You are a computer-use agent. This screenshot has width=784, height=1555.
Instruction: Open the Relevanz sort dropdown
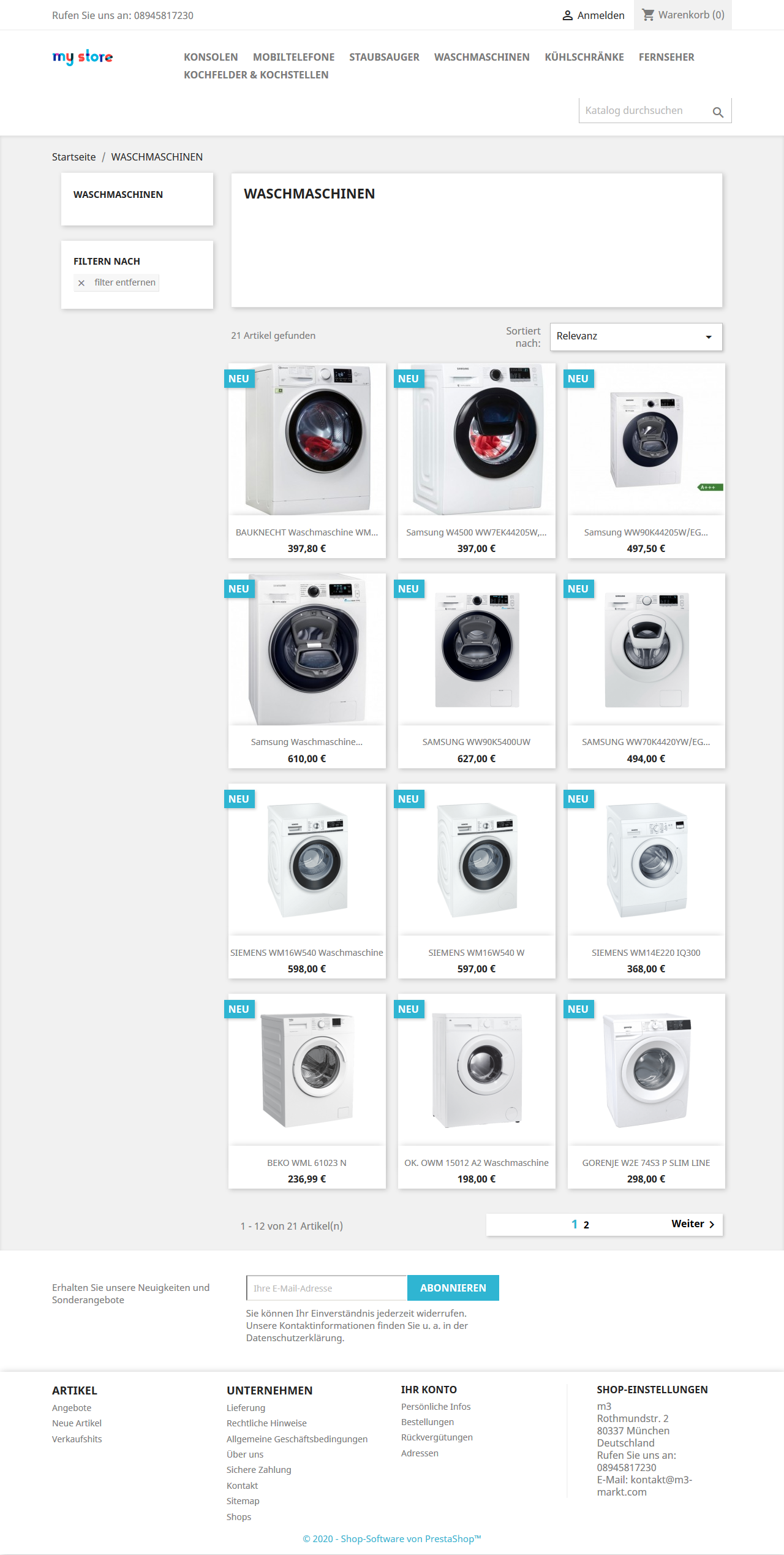coord(636,336)
